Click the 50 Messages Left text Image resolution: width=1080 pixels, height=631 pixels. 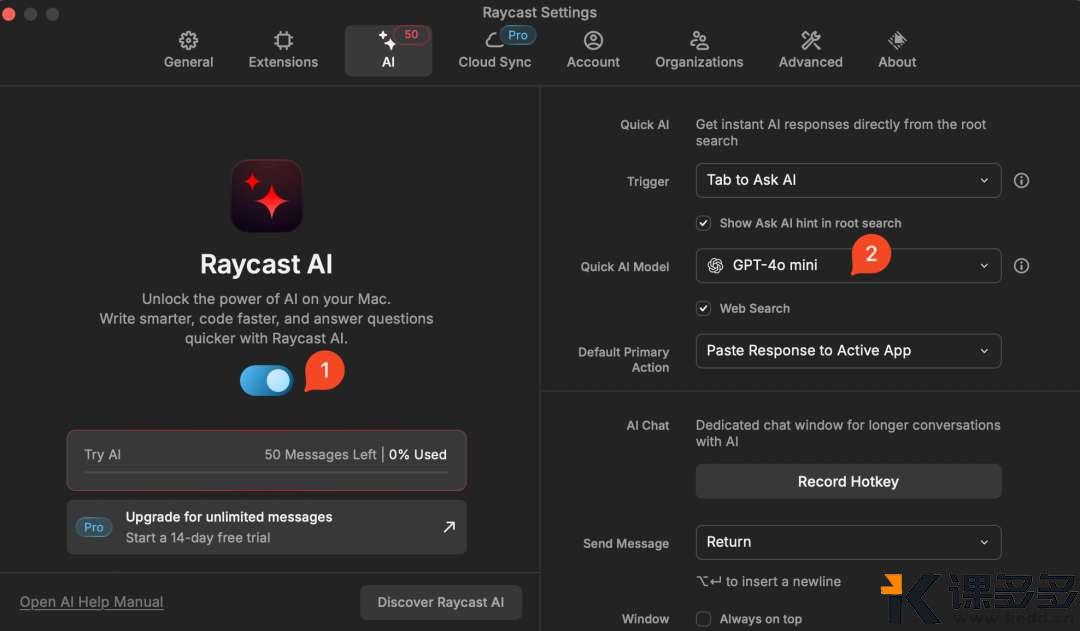pos(320,455)
